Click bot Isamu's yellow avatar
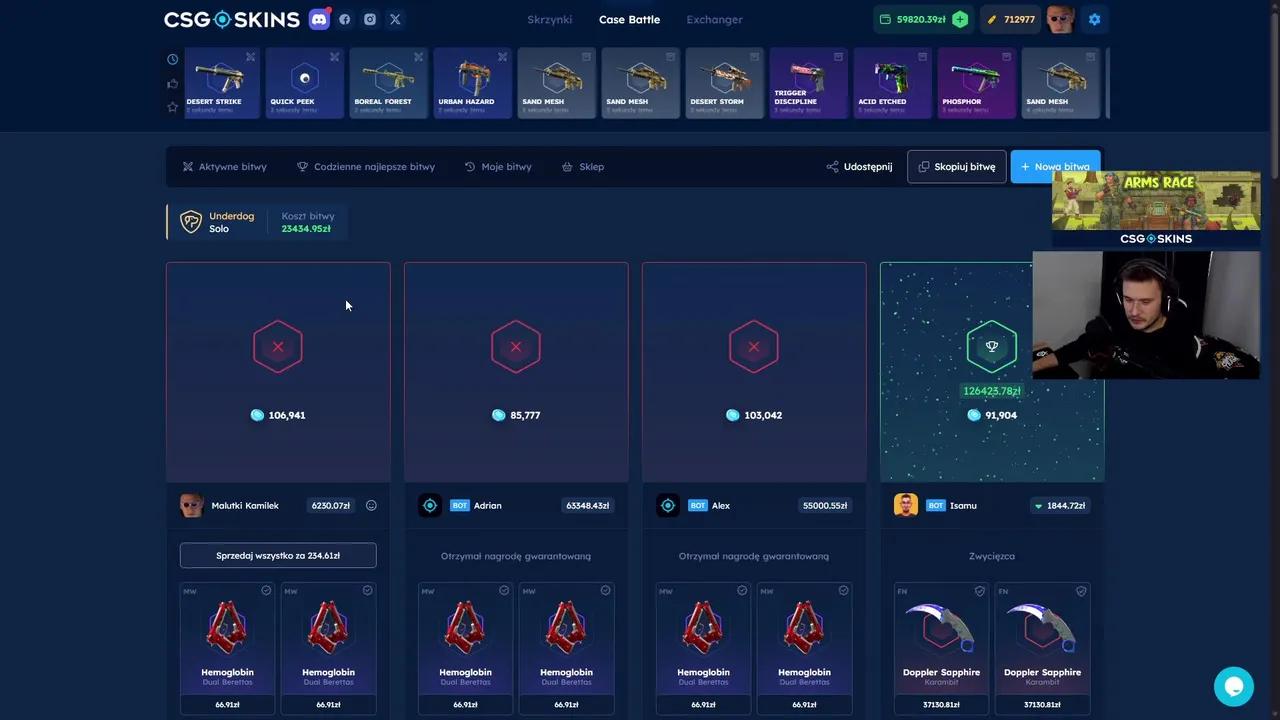This screenshot has height=720, width=1280. pos(906,505)
